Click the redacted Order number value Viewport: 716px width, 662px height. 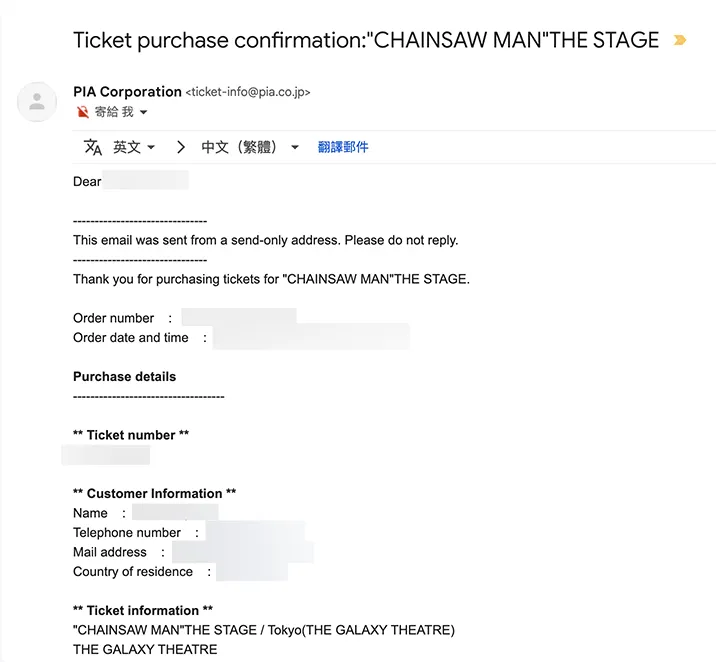239,318
